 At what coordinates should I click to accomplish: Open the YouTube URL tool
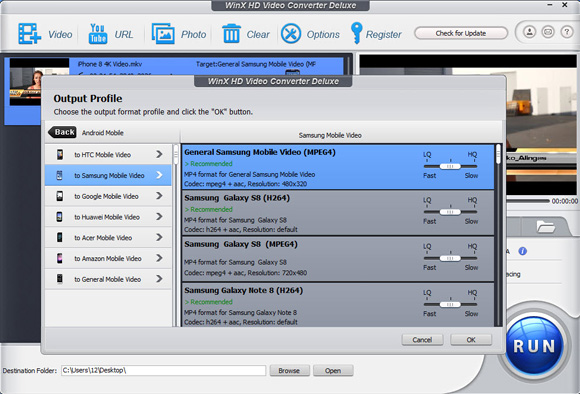pos(98,34)
